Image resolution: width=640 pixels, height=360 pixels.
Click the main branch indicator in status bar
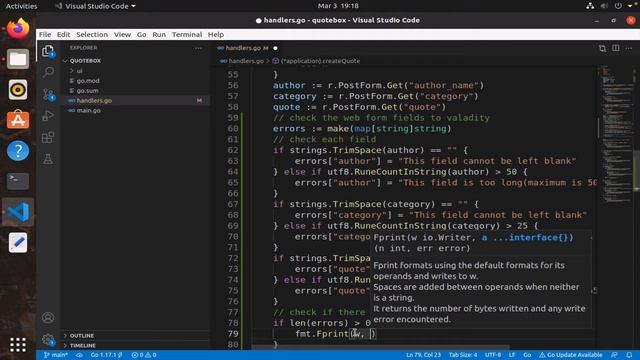point(56,355)
